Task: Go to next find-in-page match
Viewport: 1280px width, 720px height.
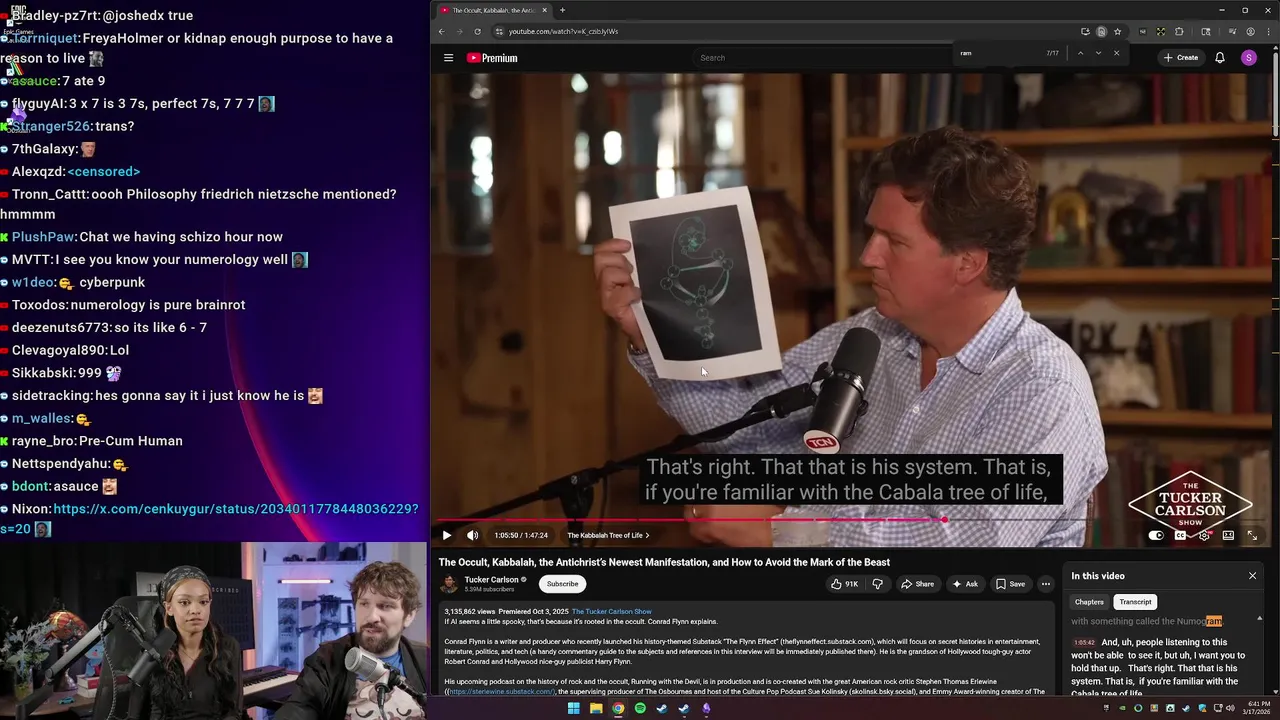Action: [1098, 53]
